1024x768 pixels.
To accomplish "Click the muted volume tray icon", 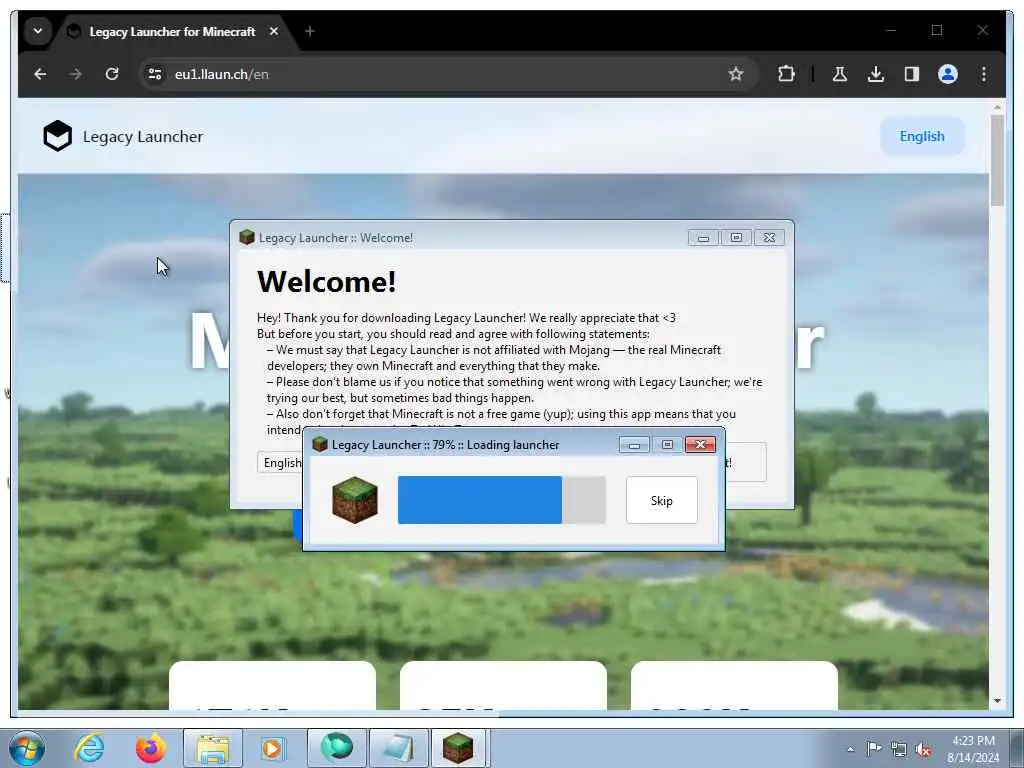I will point(923,749).
